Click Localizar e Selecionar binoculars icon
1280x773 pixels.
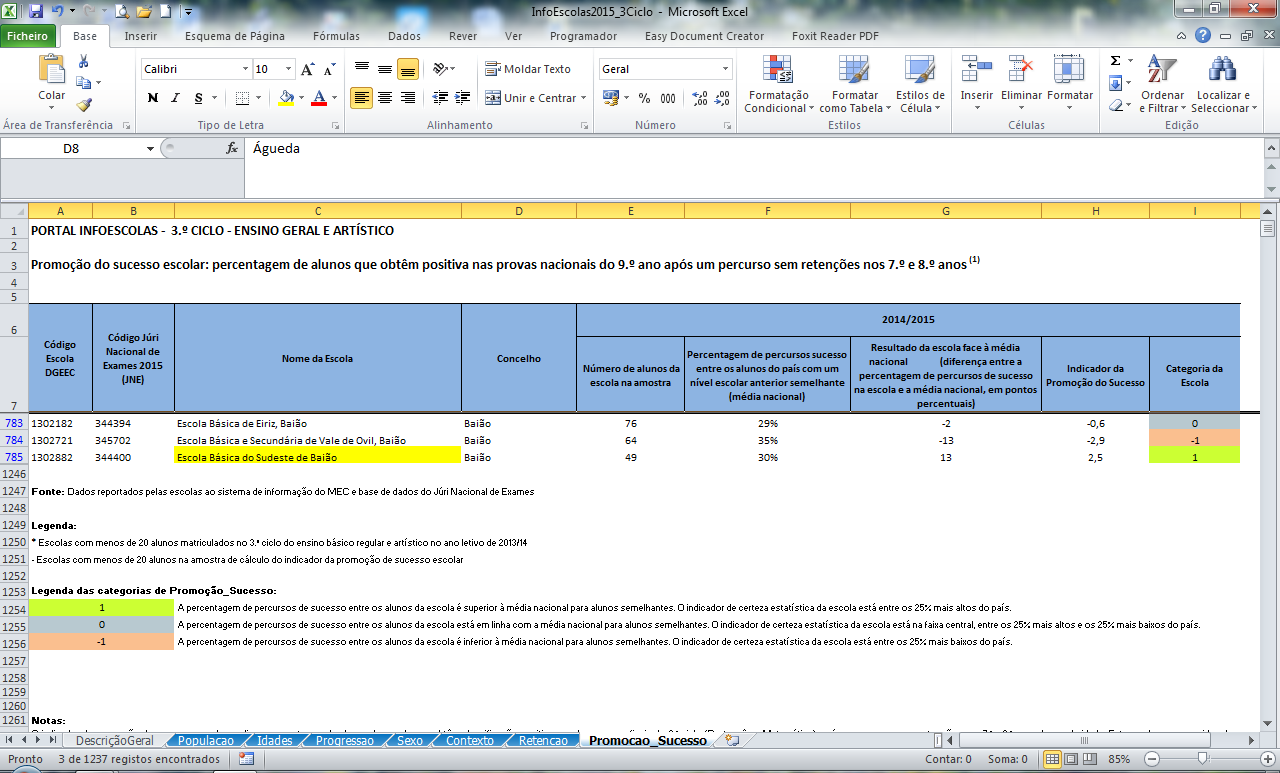[1221, 72]
